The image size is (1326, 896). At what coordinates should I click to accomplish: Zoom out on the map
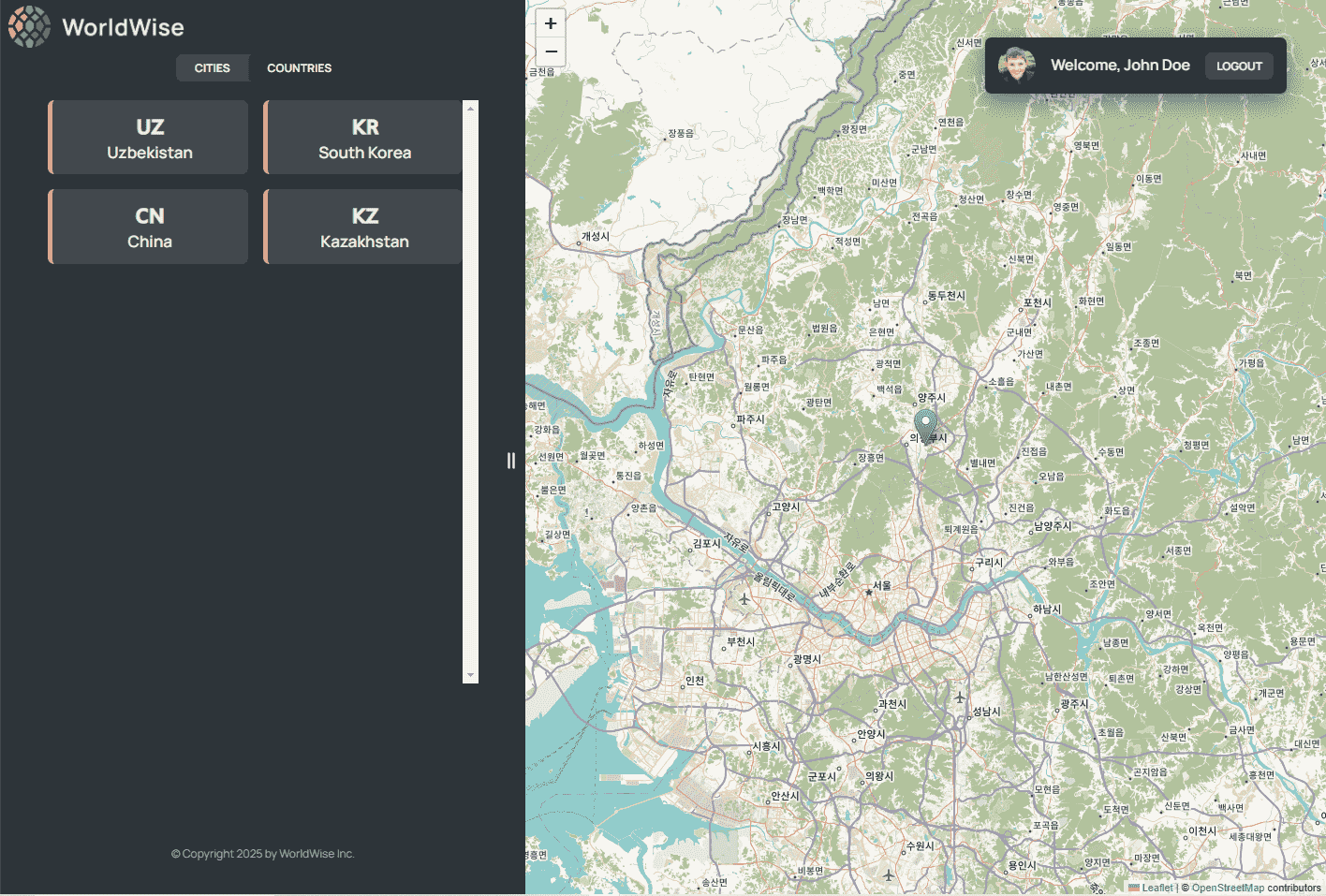click(x=551, y=51)
